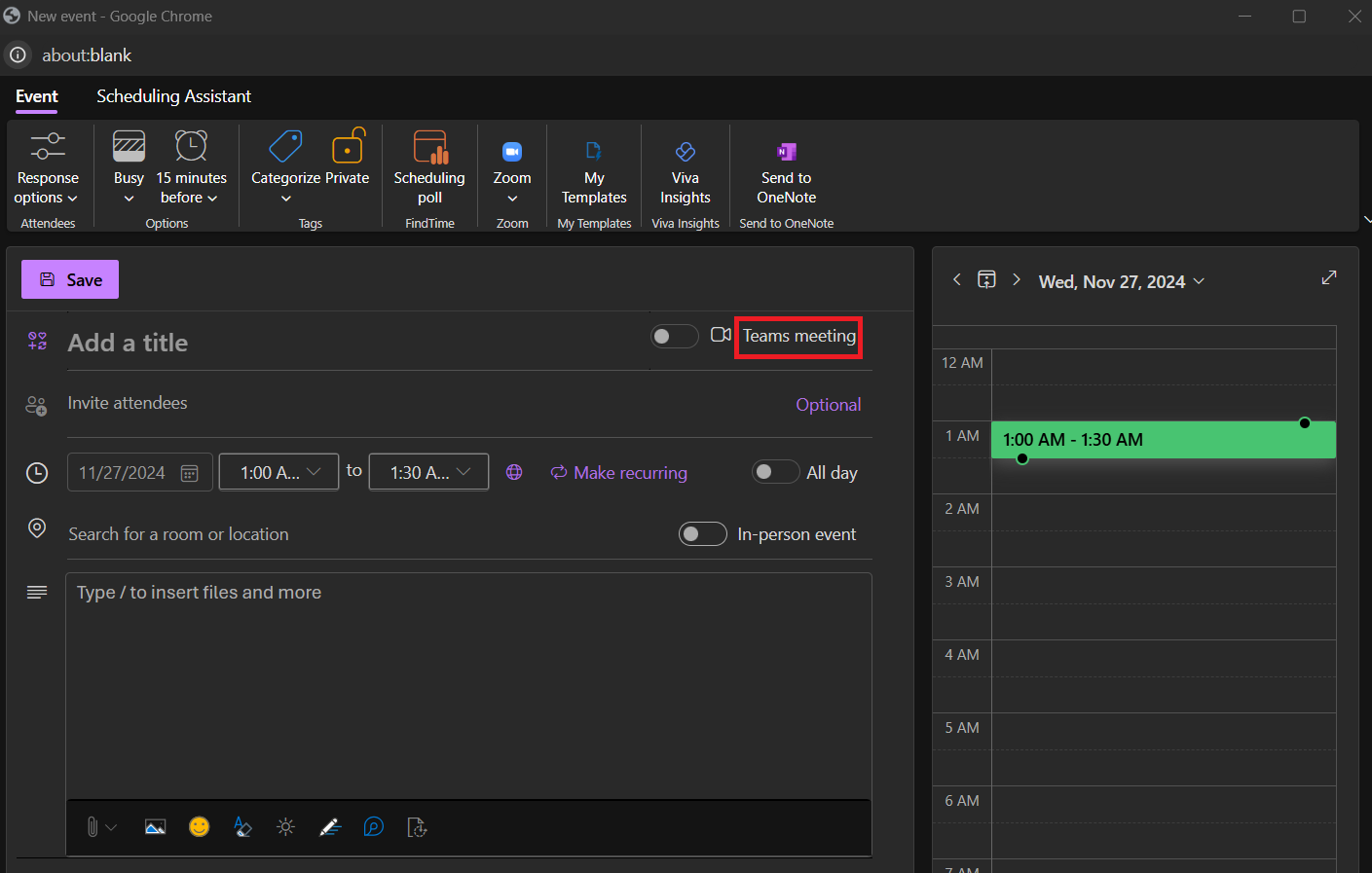Image resolution: width=1372 pixels, height=873 pixels.
Task: Jump to today in calendar pane
Action: point(986,280)
